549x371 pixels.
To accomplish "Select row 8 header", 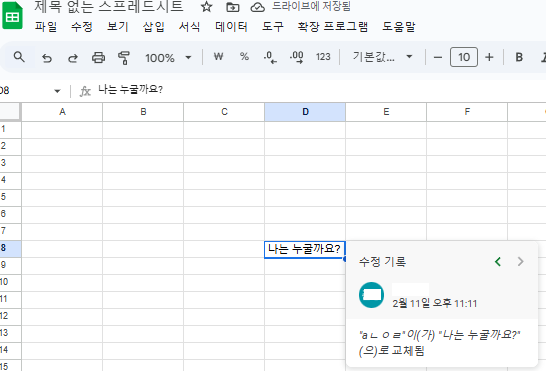I will point(10,248).
